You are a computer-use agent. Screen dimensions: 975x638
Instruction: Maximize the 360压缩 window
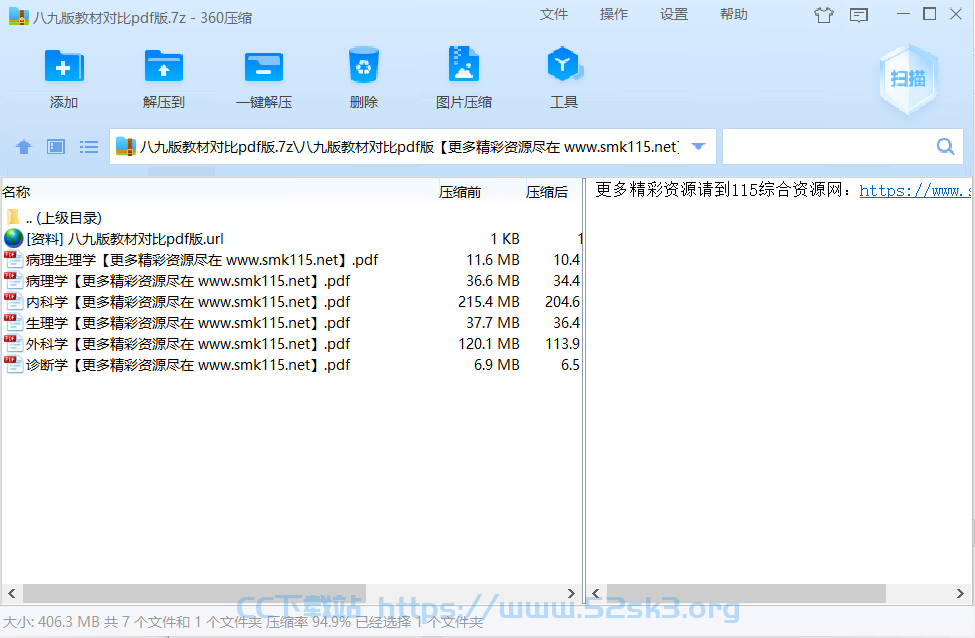pyautogui.click(x=930, y=14)
